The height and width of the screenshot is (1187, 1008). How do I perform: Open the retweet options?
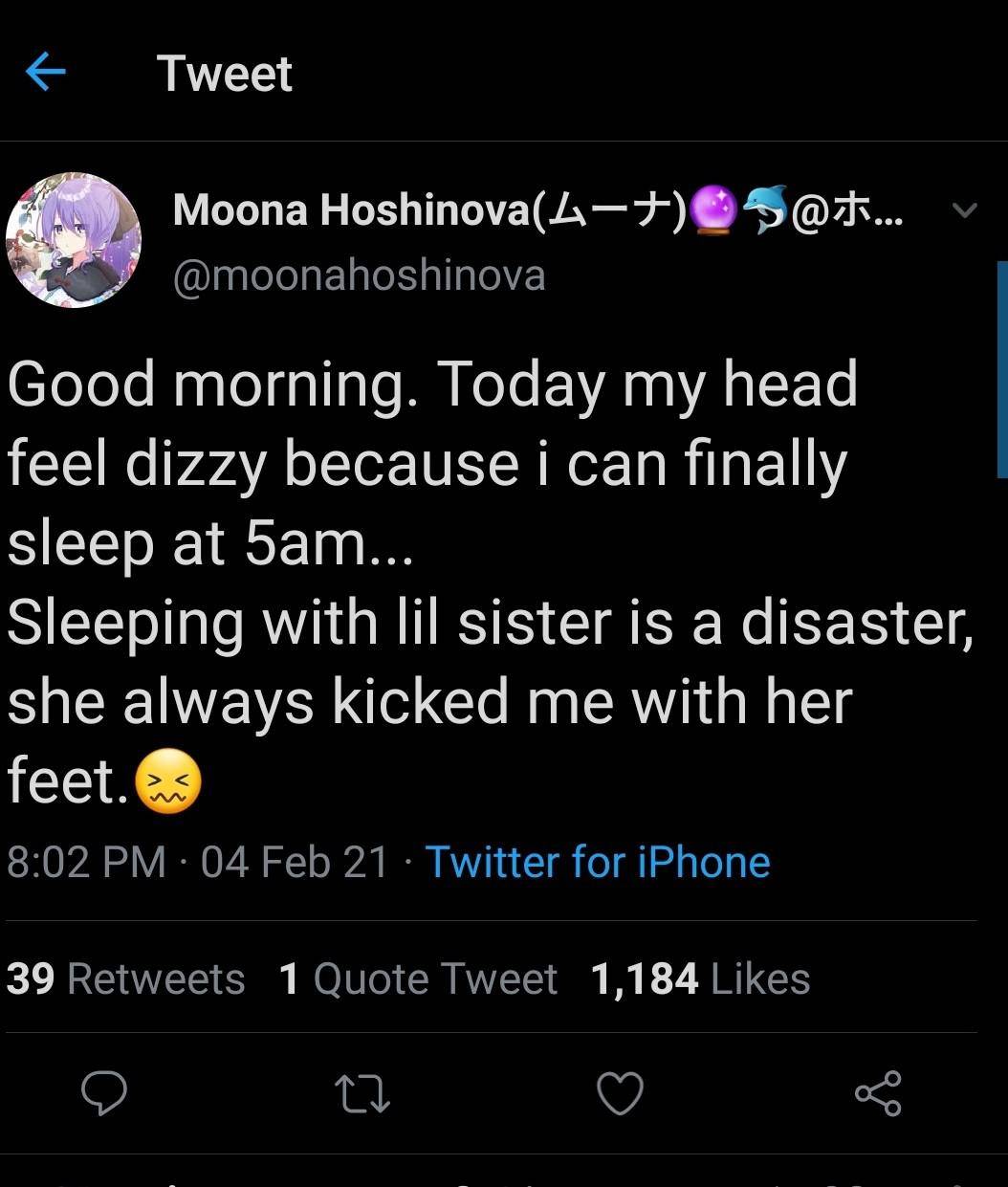coord(362,1095)
